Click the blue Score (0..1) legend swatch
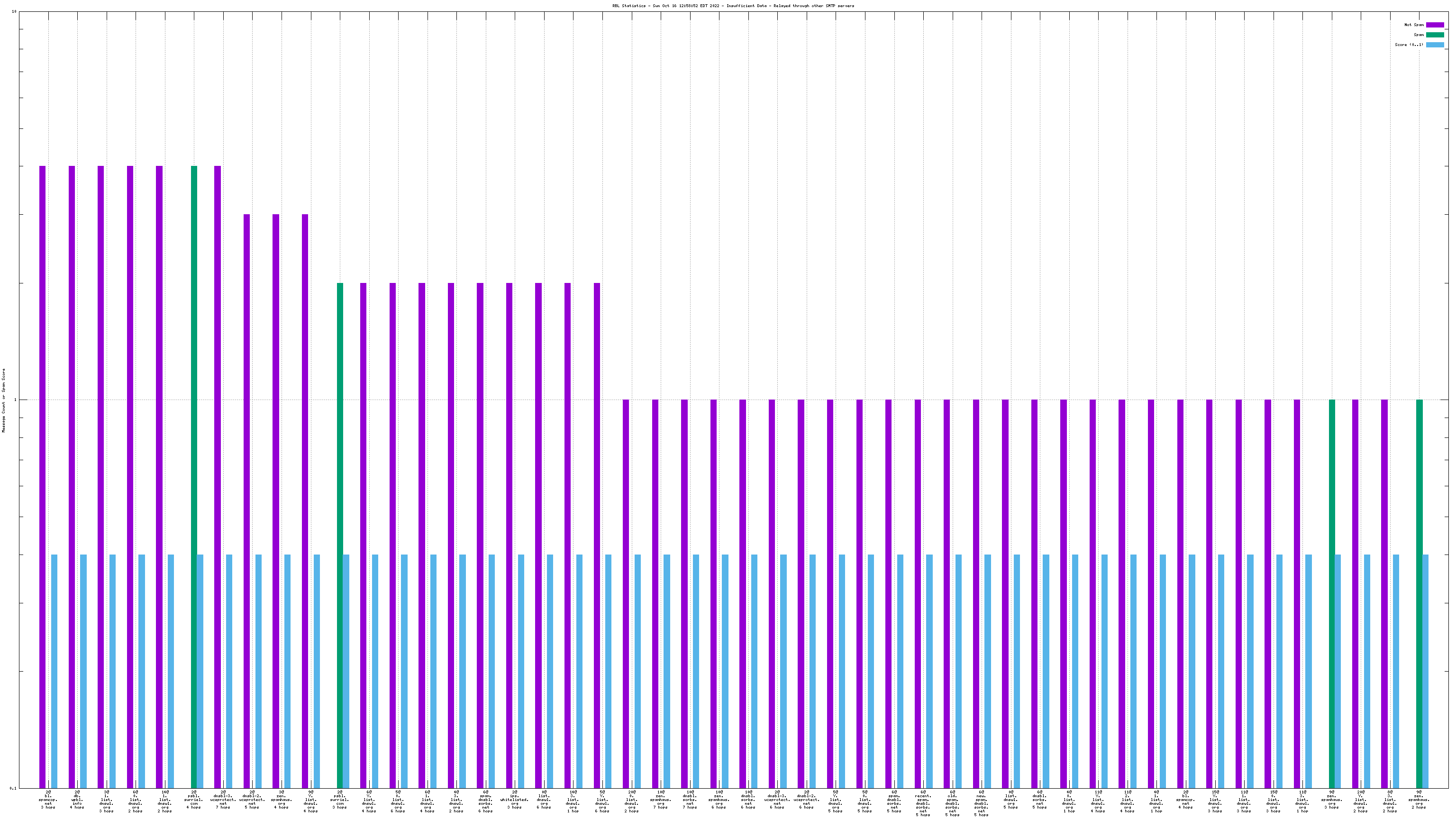Screen dimensions: 1456x819 (1435, 45)
